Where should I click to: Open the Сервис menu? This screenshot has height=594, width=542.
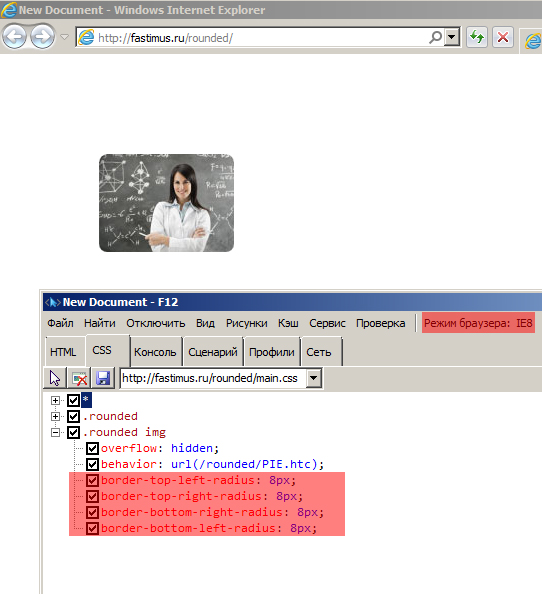click(x=327, y=323)
